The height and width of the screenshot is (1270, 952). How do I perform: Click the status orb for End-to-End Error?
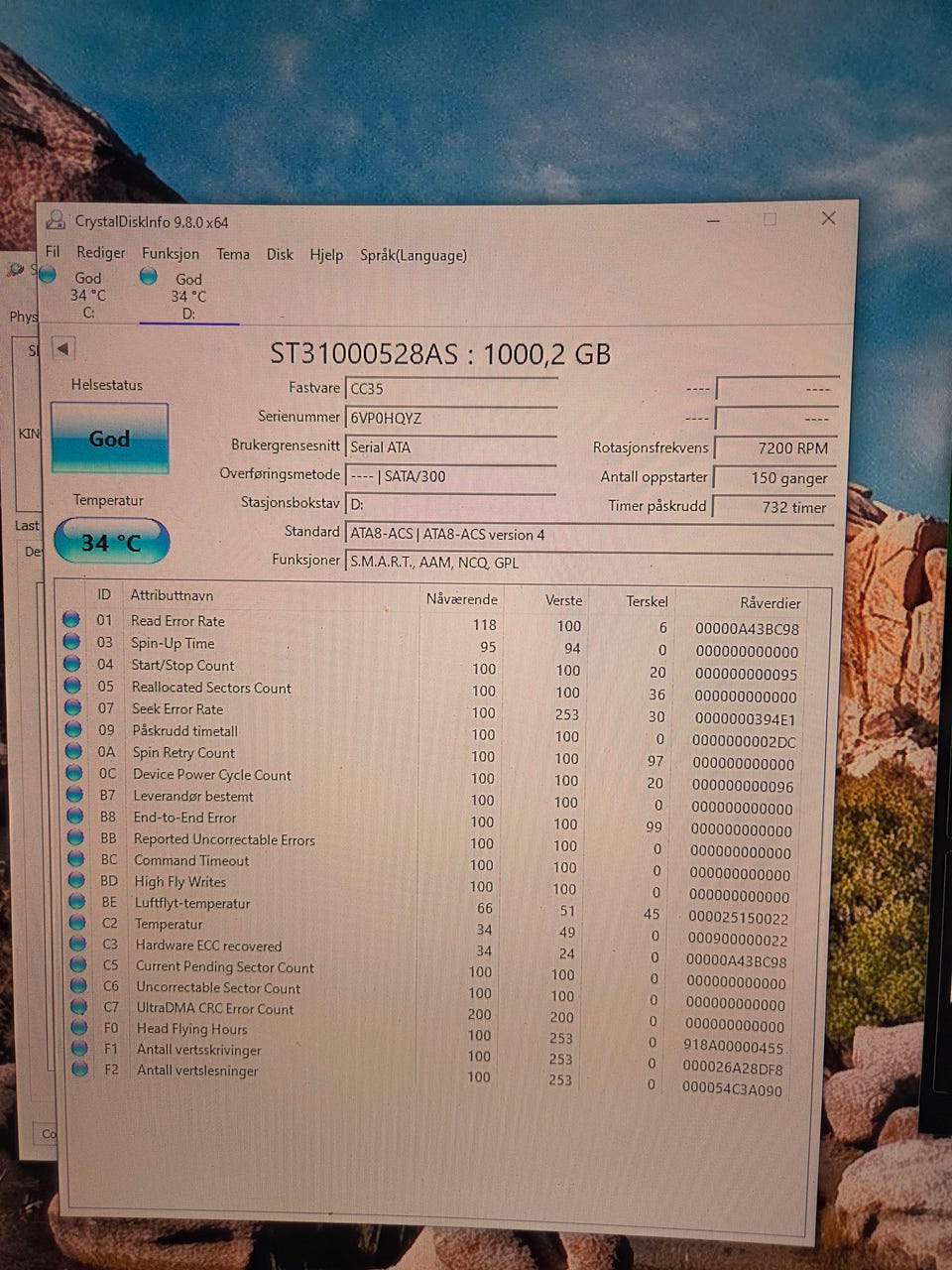click(75, 816)
